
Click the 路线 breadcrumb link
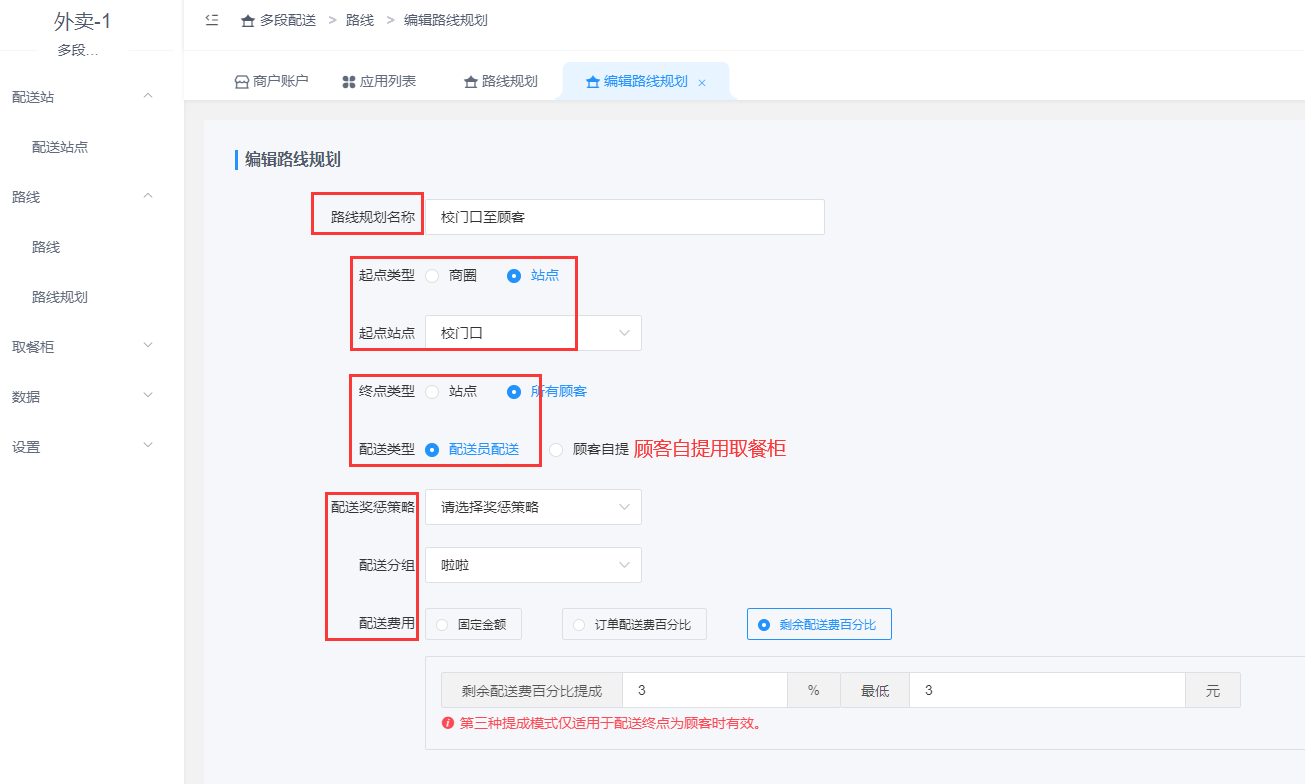click(360, 20)
